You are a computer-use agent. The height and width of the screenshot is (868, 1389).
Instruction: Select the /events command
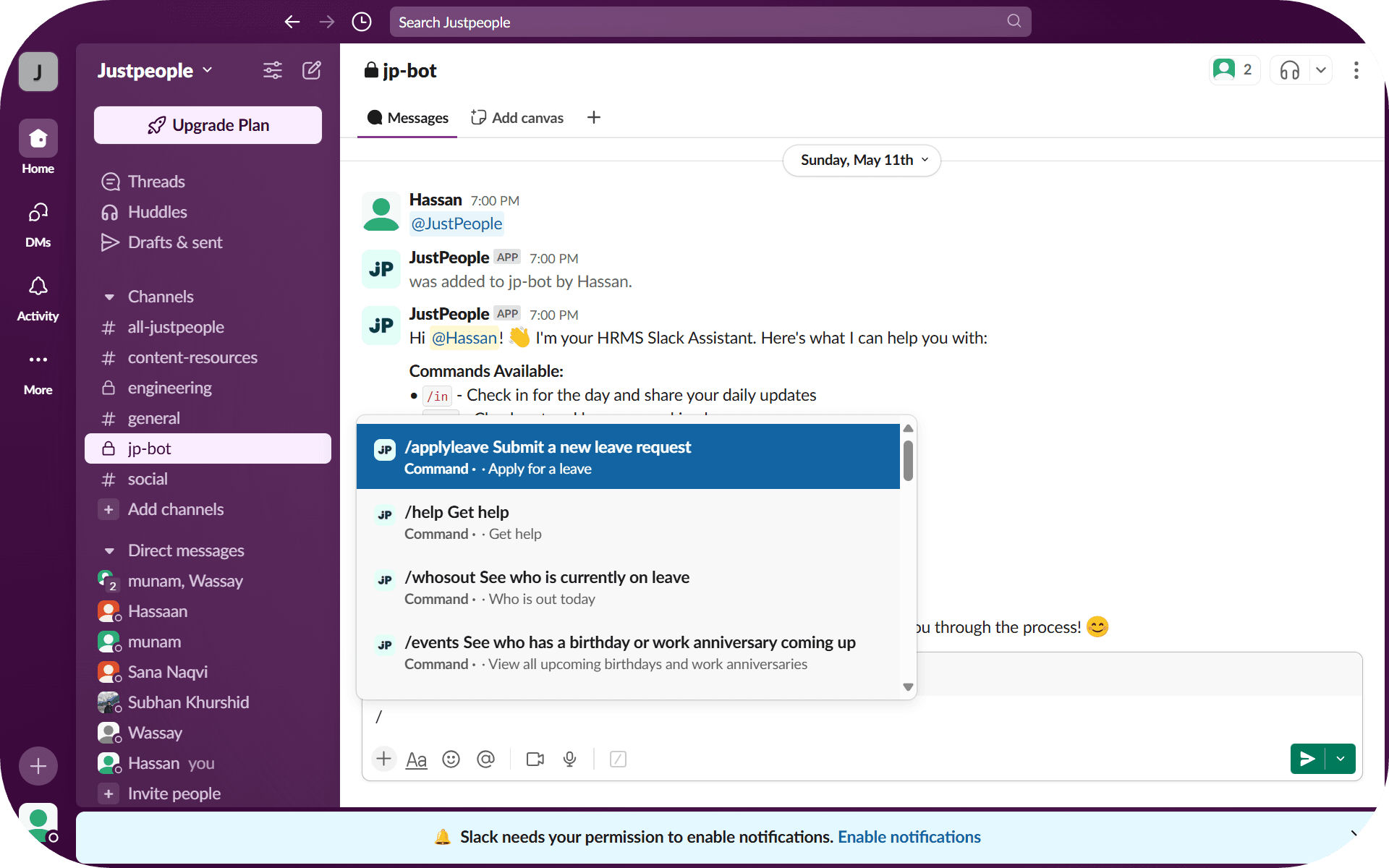[628, 652]
